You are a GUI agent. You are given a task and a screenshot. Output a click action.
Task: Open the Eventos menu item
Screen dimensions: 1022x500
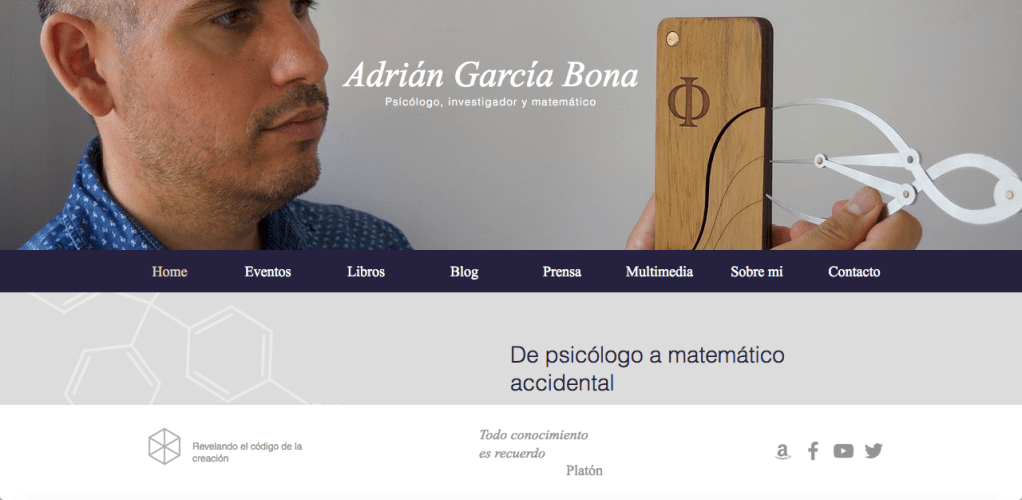click(268, 272)
